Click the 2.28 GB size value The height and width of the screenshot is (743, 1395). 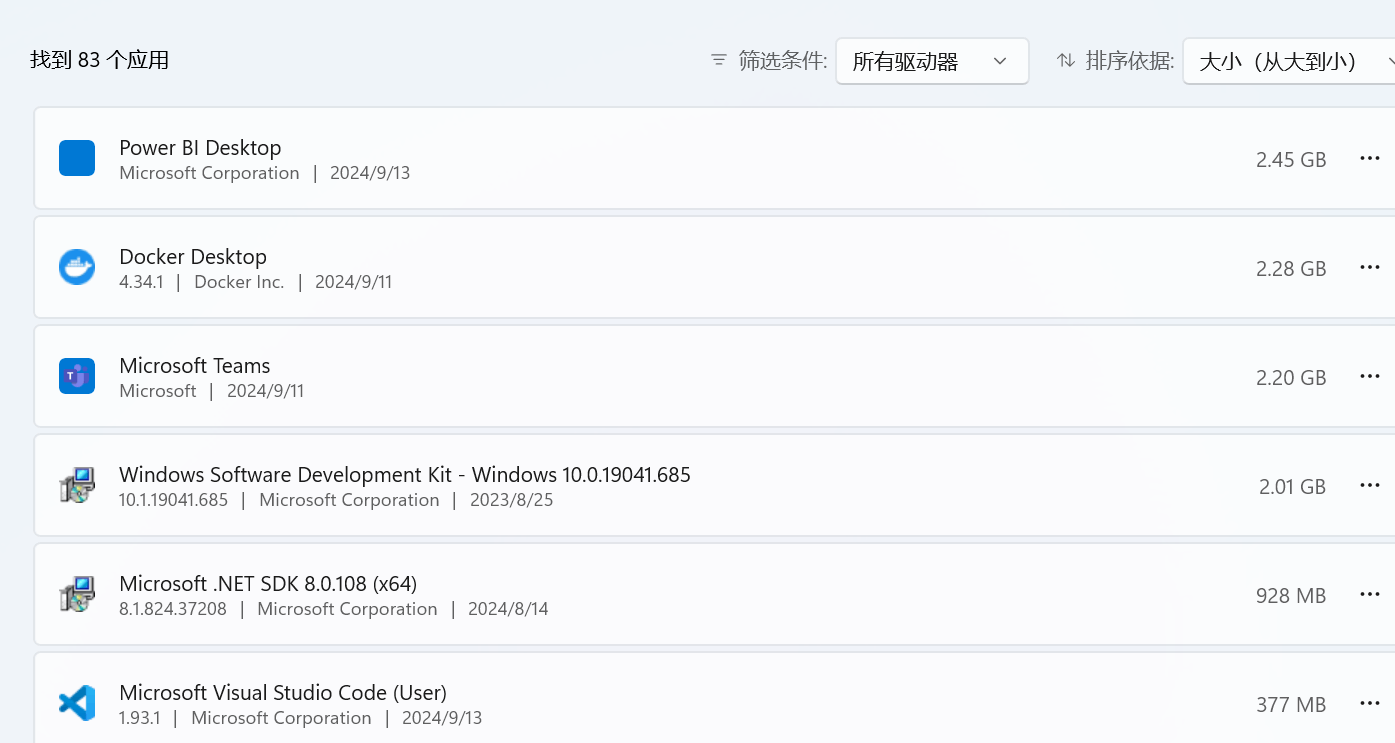click(x=1291, y=269)
